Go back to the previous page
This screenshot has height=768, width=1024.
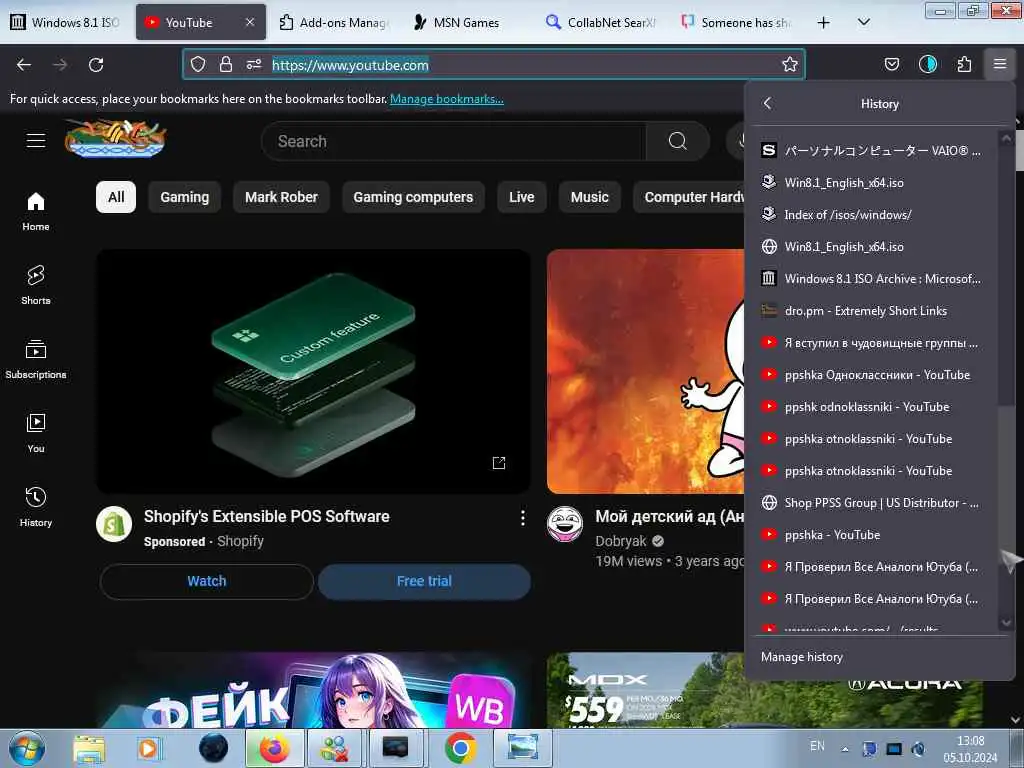coord(24,65)
